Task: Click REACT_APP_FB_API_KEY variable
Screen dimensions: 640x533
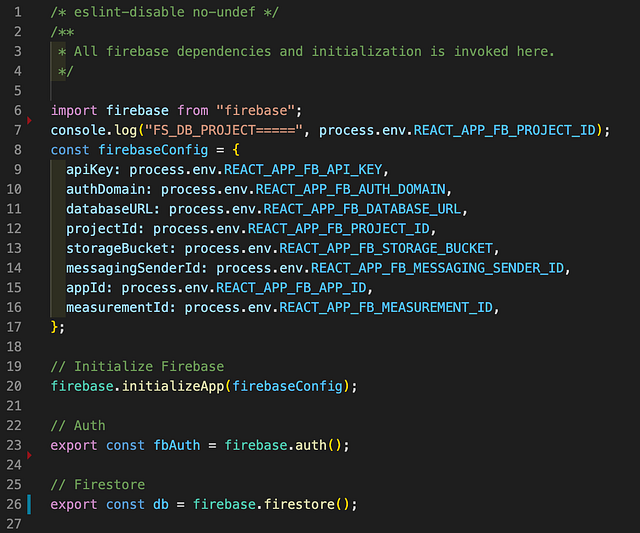Action: tap(304, 169)
